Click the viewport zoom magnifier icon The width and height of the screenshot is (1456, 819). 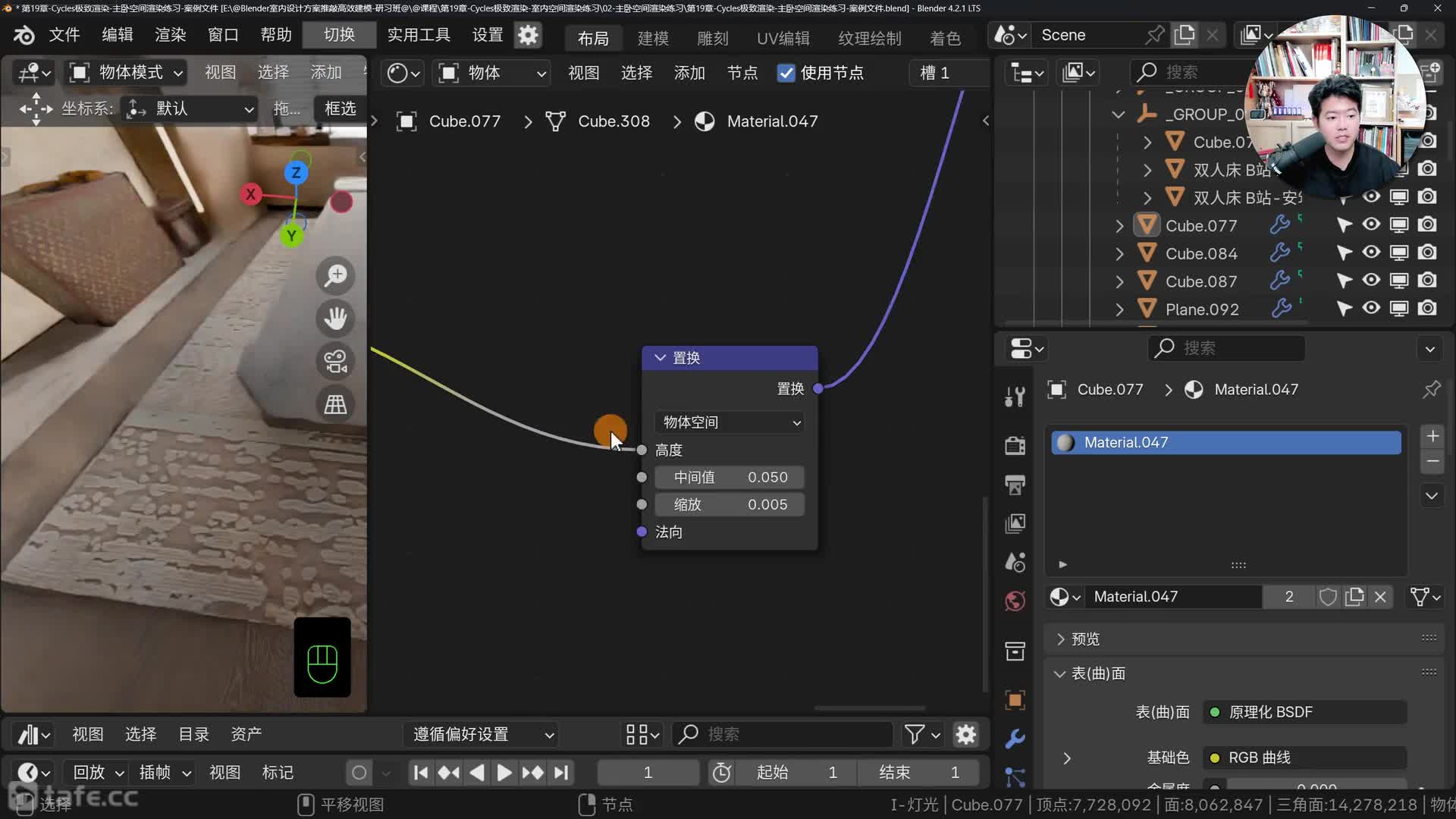tap(335, 275)
